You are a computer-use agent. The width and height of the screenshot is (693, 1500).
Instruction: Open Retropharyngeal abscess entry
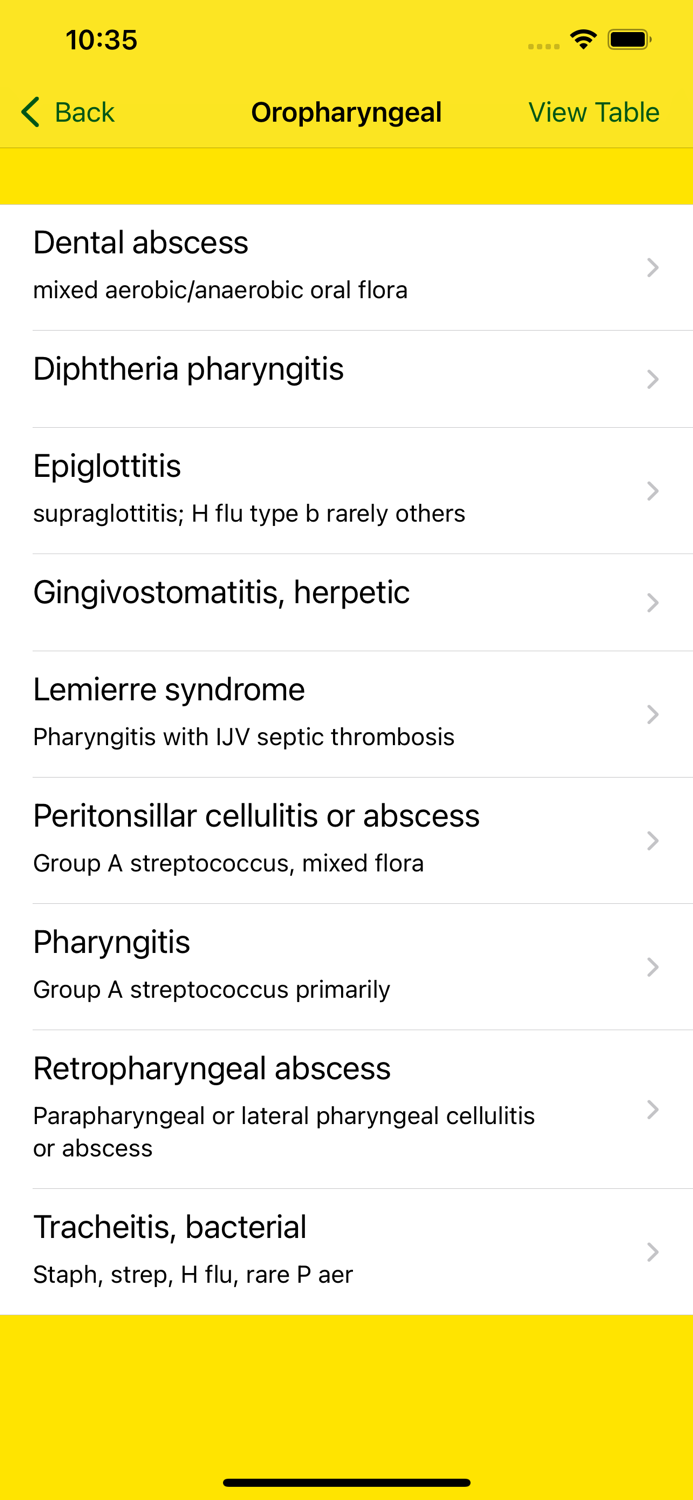(x=283, y=1107)
